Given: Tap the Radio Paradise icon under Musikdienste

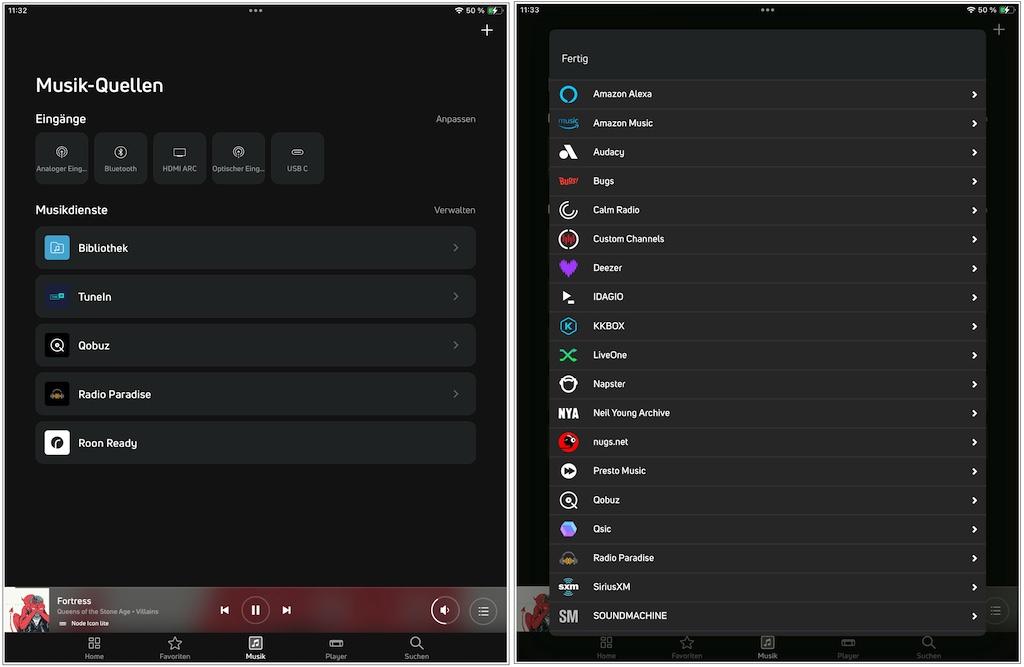Looking at the screenshot, I should 57,394.
